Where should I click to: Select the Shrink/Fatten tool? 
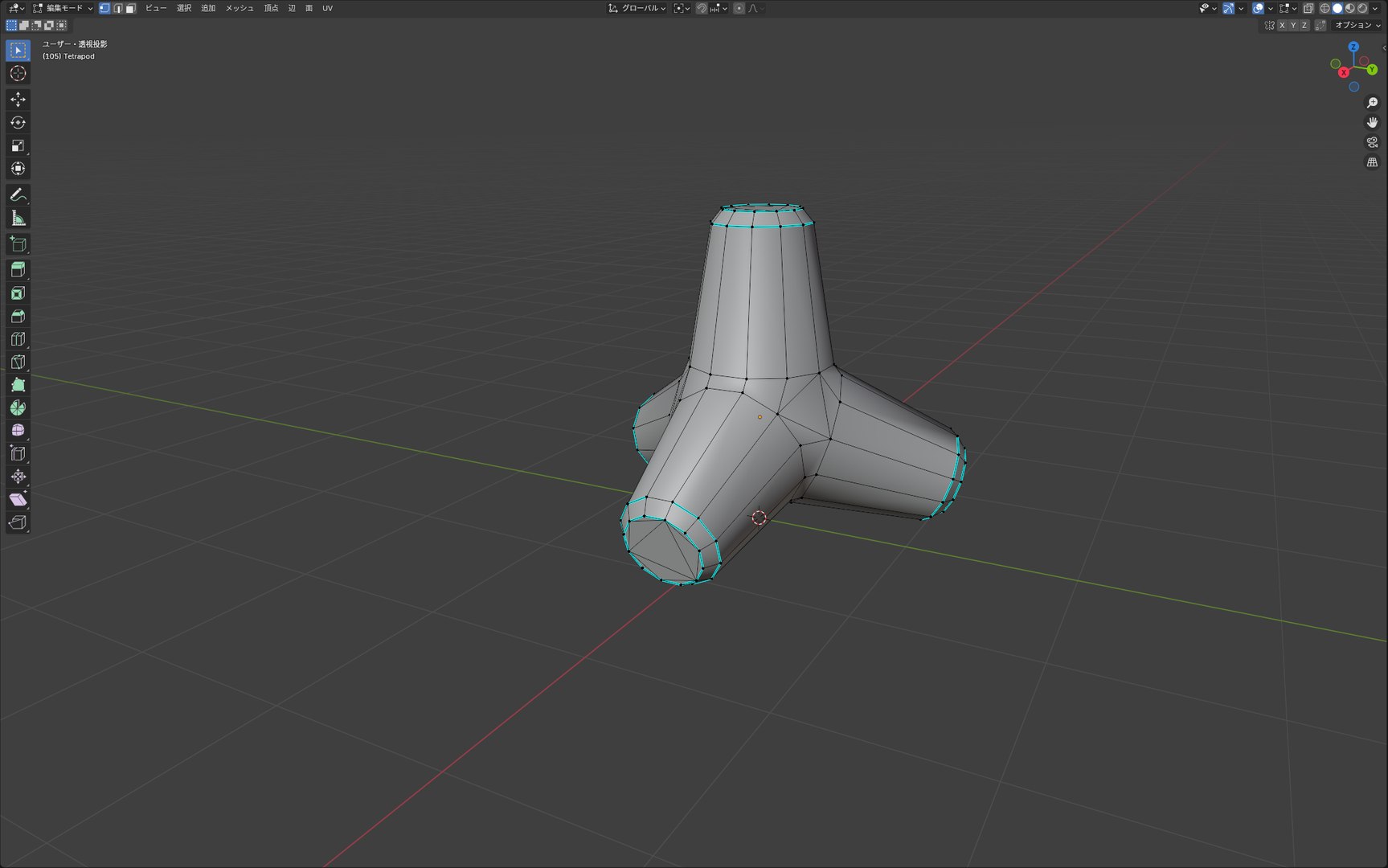(x=18, y=476)
